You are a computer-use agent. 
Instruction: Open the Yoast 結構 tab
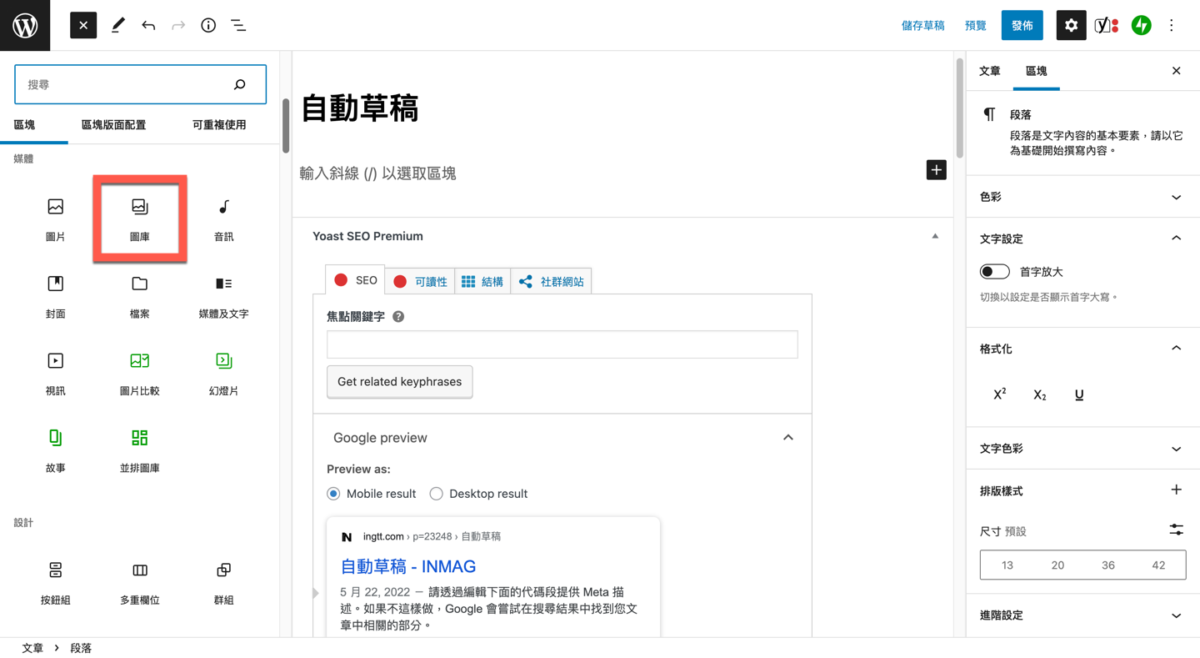pyautogui.click(x=483, y=282)
